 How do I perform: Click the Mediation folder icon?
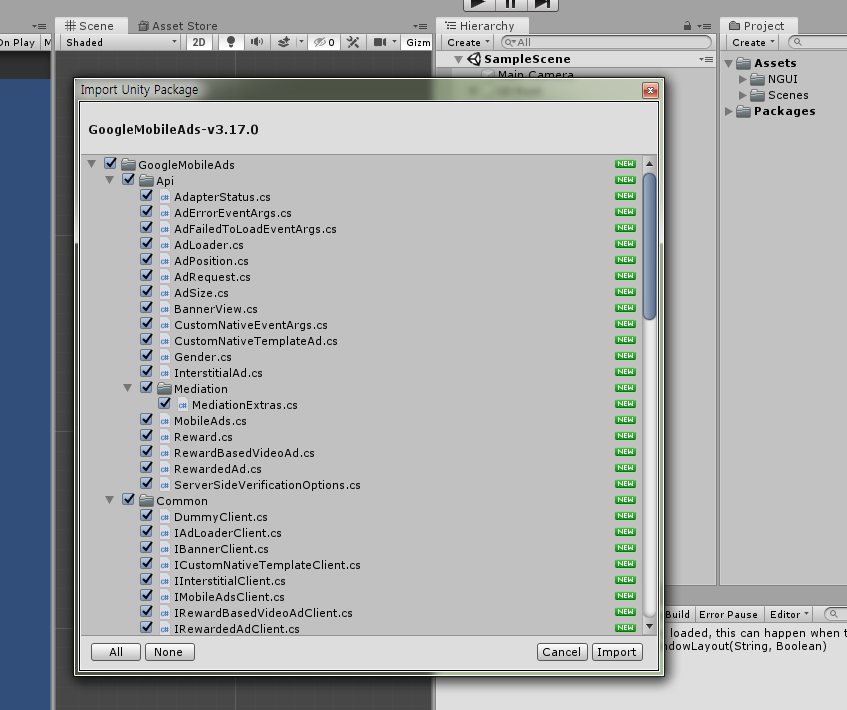164,389
